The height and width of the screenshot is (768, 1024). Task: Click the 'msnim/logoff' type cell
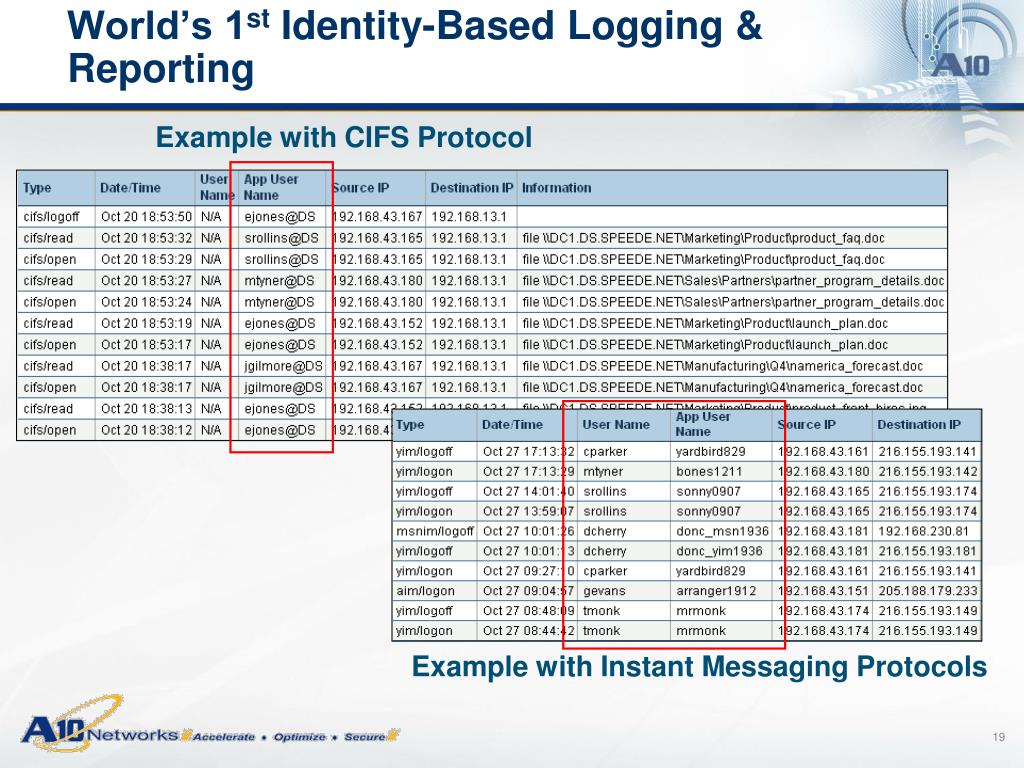[x=435, y=532]
